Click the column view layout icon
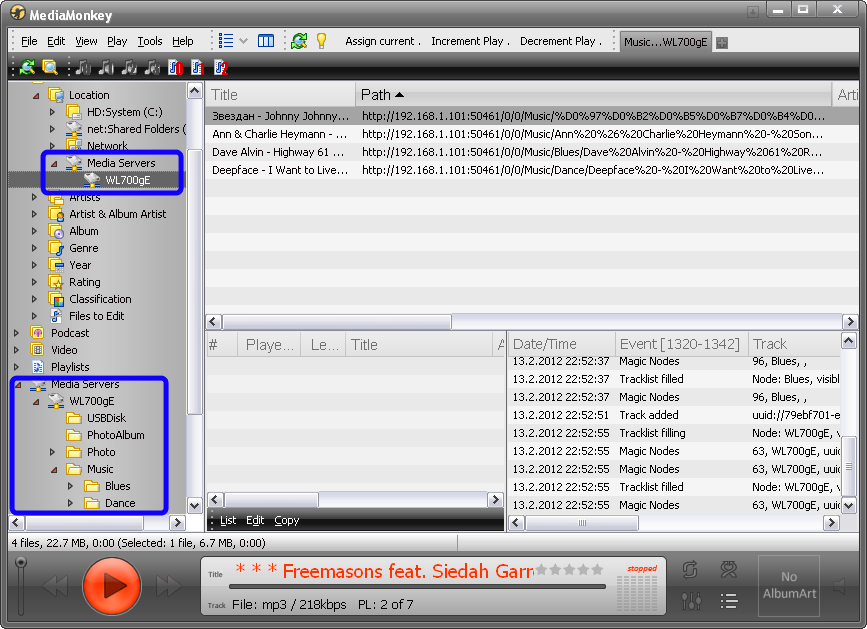The height and width of the screenshot is (629, 867). click(266, 41)
